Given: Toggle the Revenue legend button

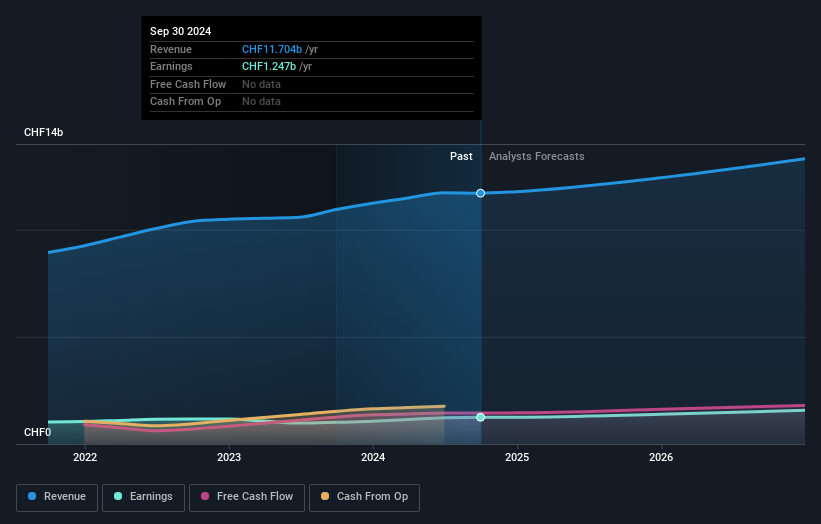Looking at the screenshot, I should (57, 497).
